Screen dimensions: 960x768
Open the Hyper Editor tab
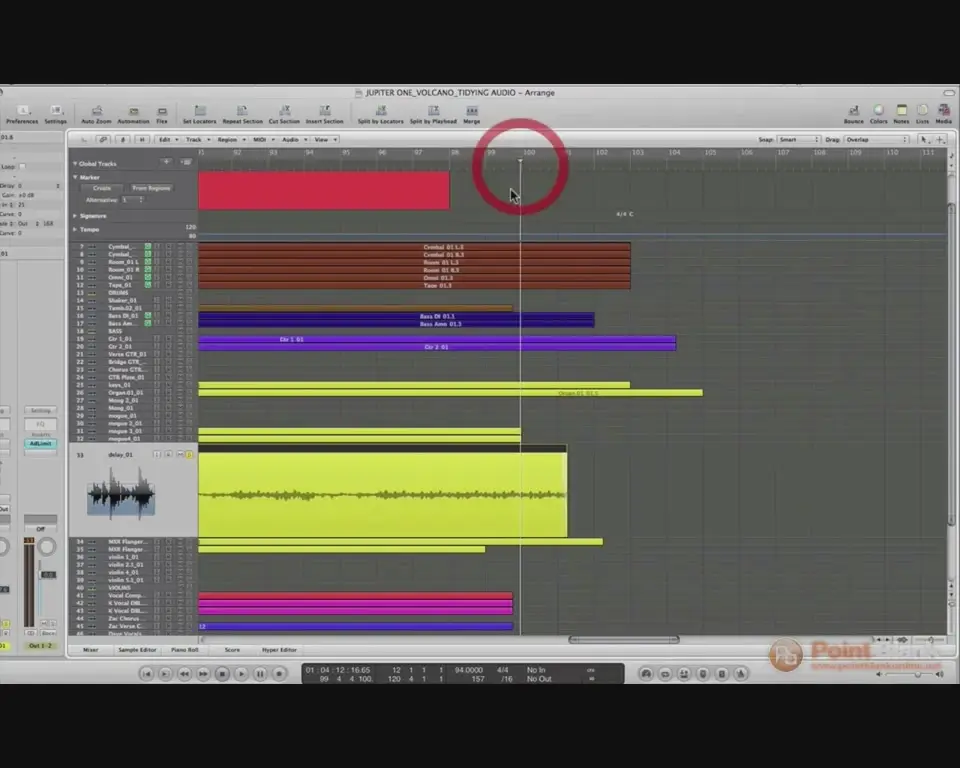tap(279, 650)
